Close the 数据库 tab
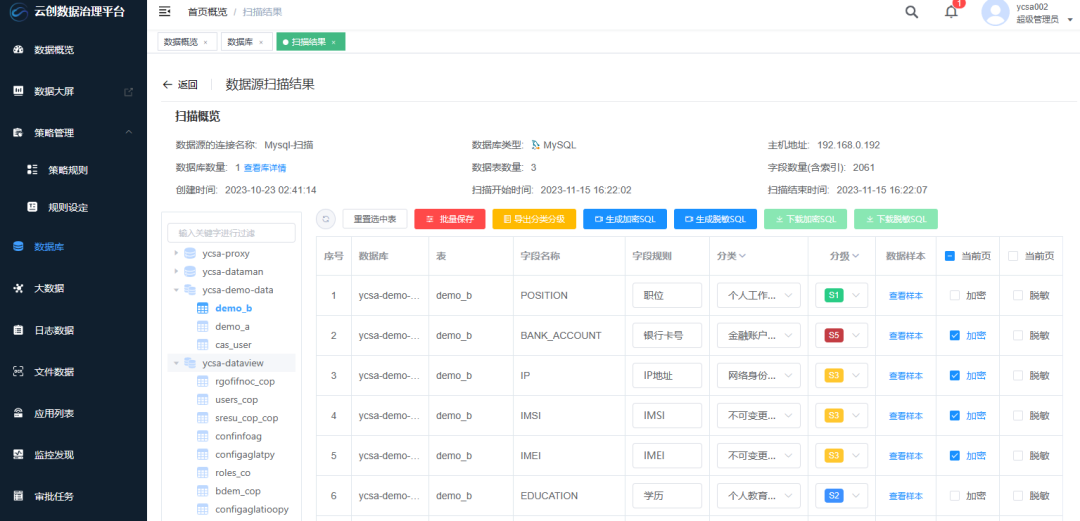Screen dimensions: 1080x521 (260, 42)
